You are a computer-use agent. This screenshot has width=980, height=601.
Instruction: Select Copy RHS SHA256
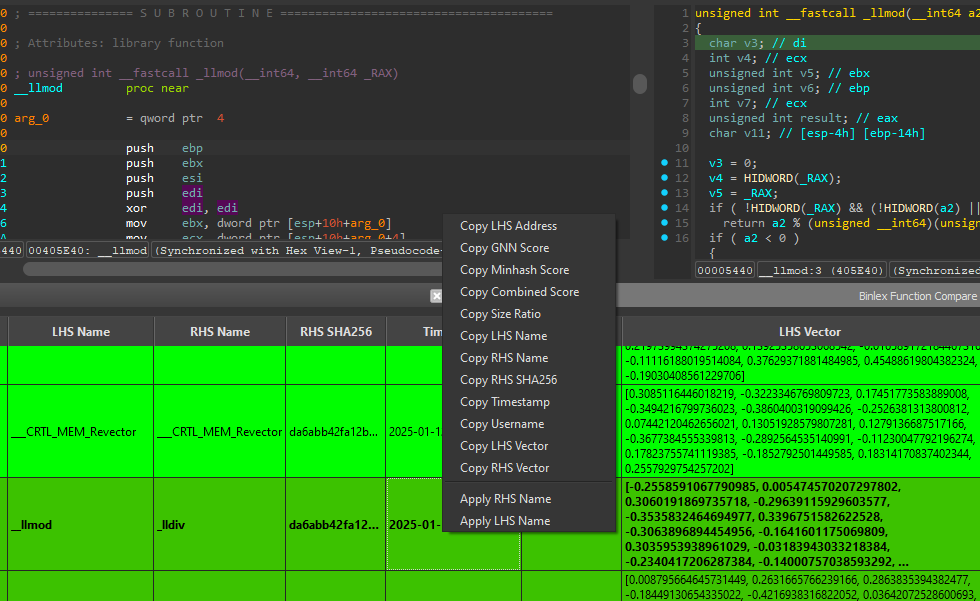(x=508, y=380)
